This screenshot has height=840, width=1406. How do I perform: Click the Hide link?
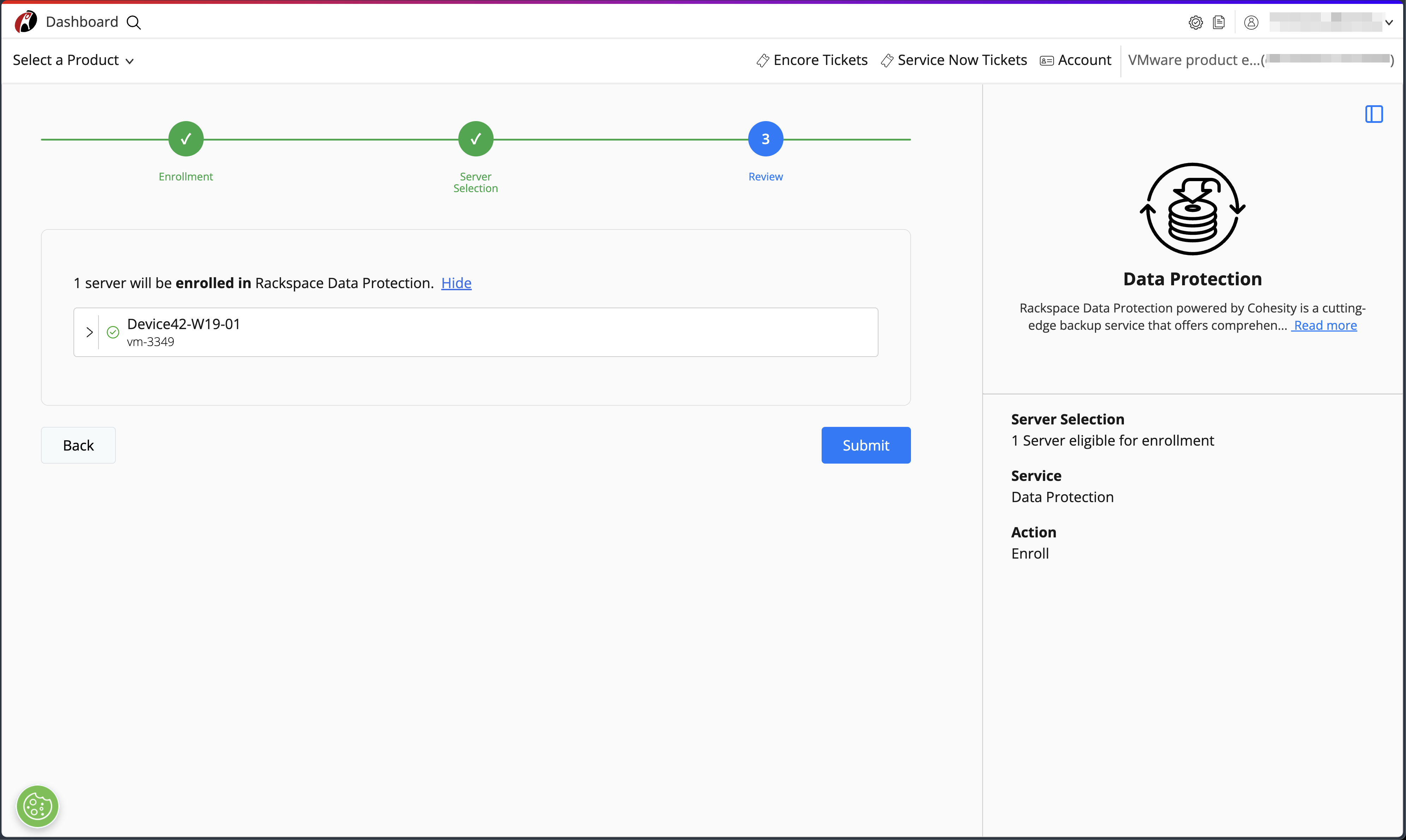(456, 283)
